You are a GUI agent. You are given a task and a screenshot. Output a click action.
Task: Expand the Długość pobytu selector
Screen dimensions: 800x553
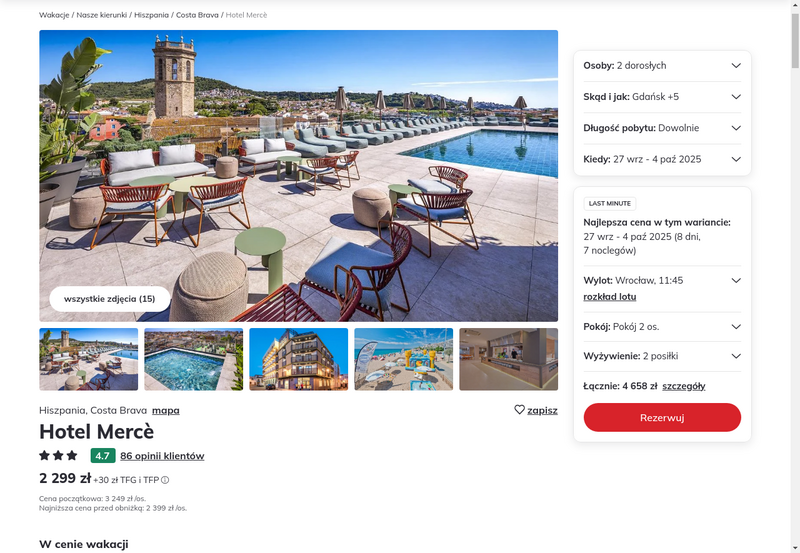(x=662, y=128)
